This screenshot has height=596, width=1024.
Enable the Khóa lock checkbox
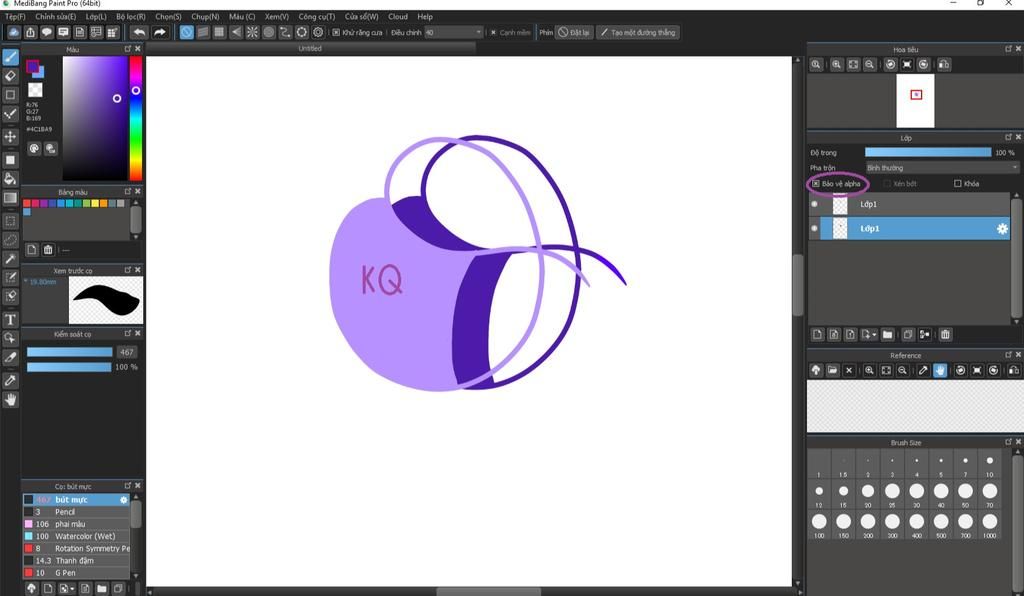coord(958,183)
